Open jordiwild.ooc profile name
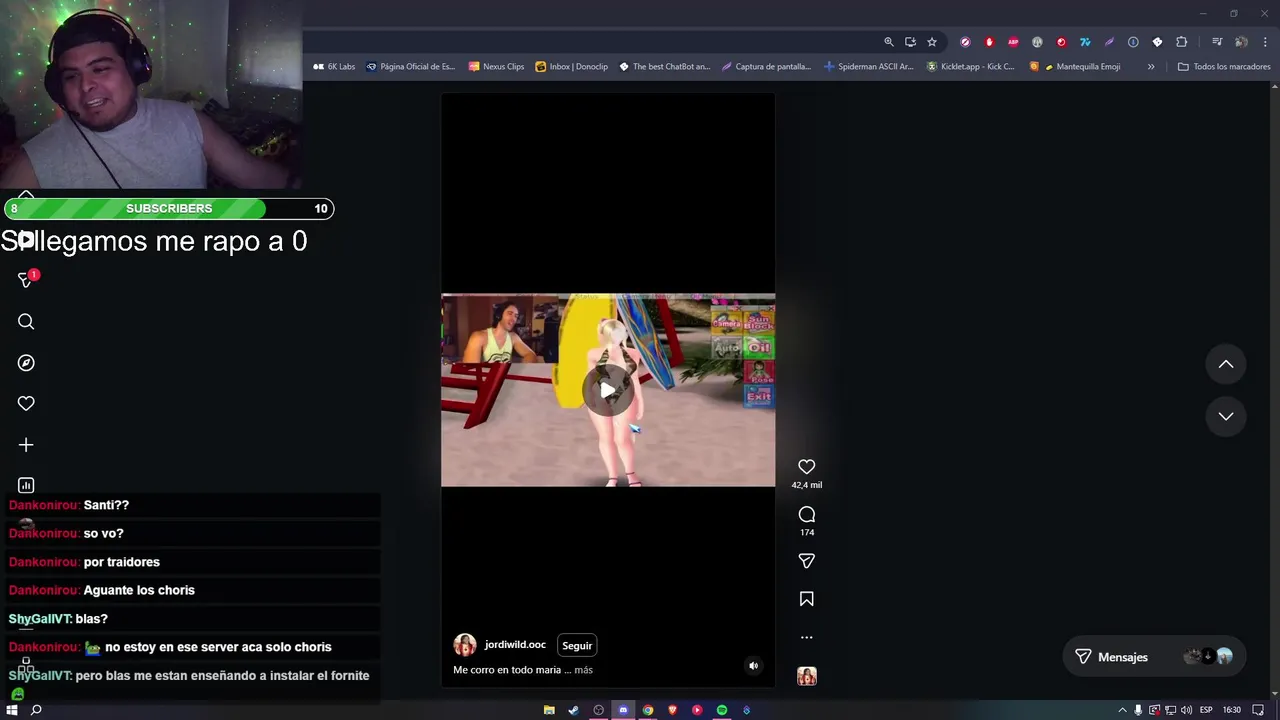Screen dimensions: 1280x720 pyautogui.click(x=515, y=645)
